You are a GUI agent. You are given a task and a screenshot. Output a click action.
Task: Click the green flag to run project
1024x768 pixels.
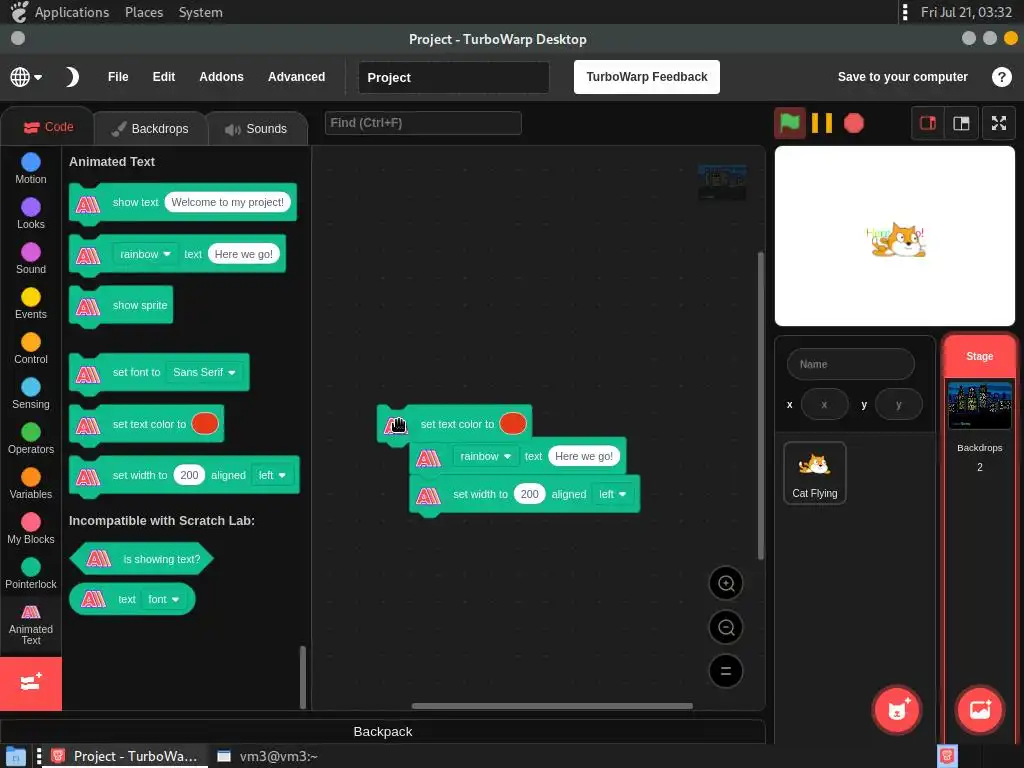click(790, 123)
